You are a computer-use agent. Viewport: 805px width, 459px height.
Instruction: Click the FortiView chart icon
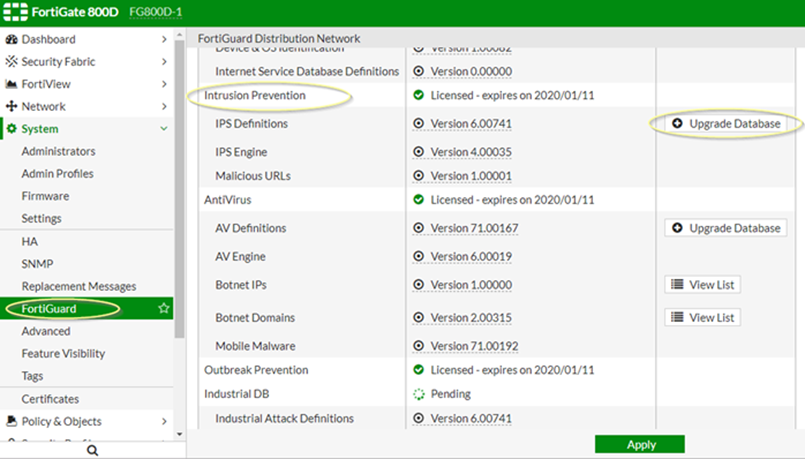(x=11, y=84)
